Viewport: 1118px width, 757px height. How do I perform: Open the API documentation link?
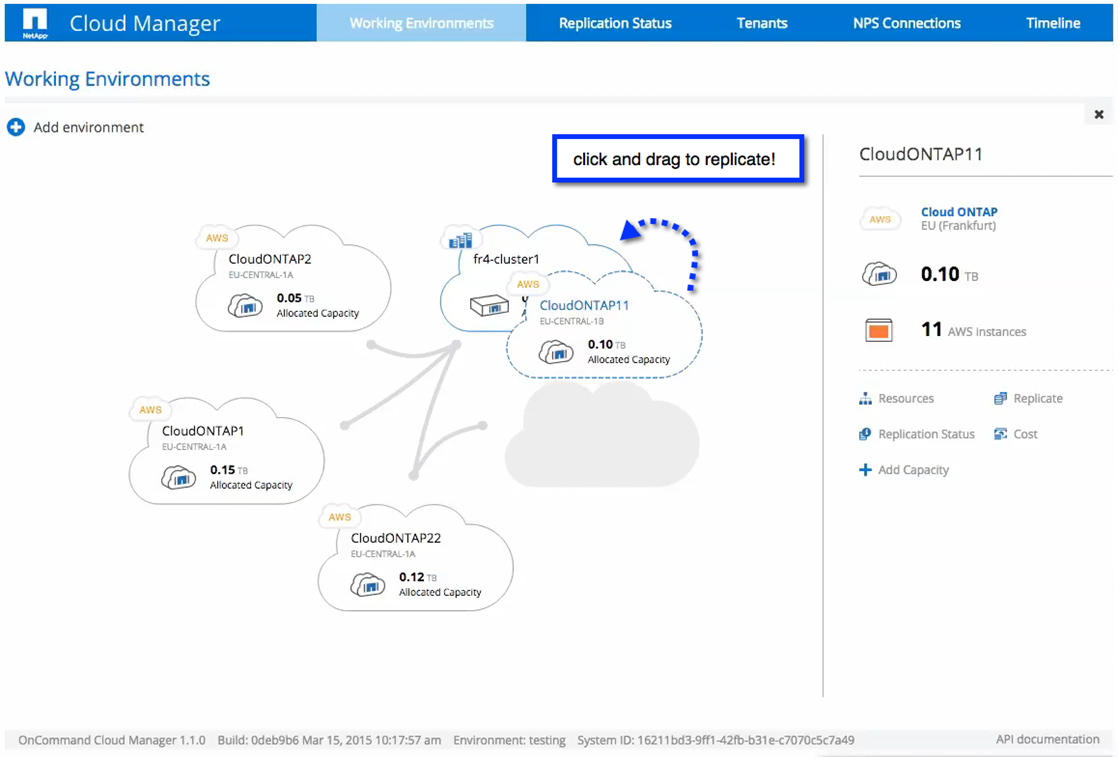1047,739
